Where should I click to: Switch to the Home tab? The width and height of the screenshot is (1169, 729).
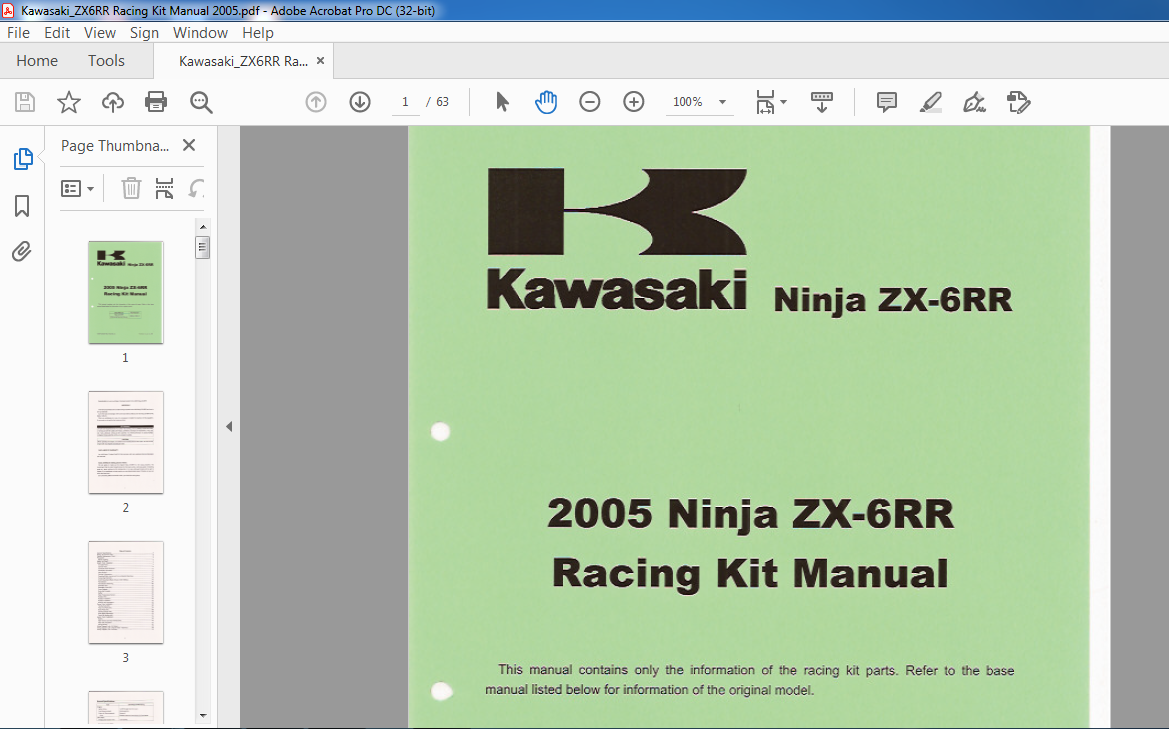[37, 60]
